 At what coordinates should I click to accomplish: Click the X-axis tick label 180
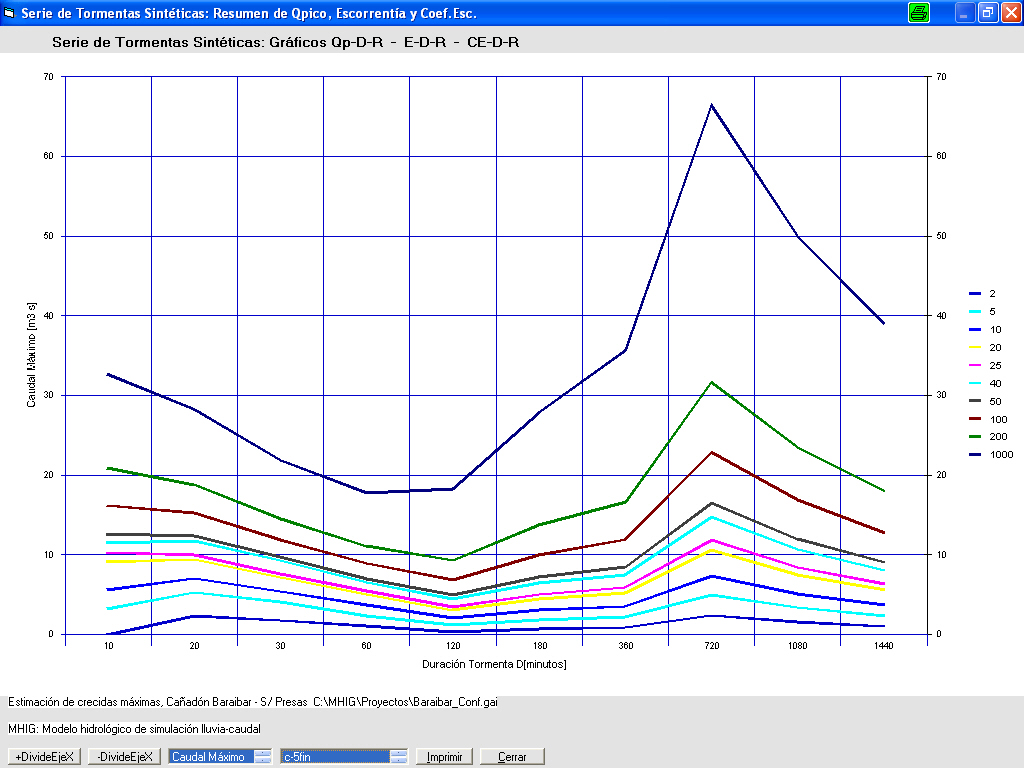540,646
